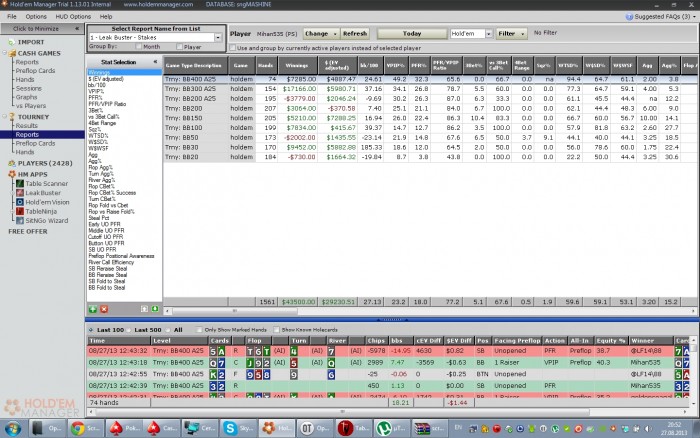700x438 pixels.
Task: Expand the report name dropdown list
Action: coord(217,37)
